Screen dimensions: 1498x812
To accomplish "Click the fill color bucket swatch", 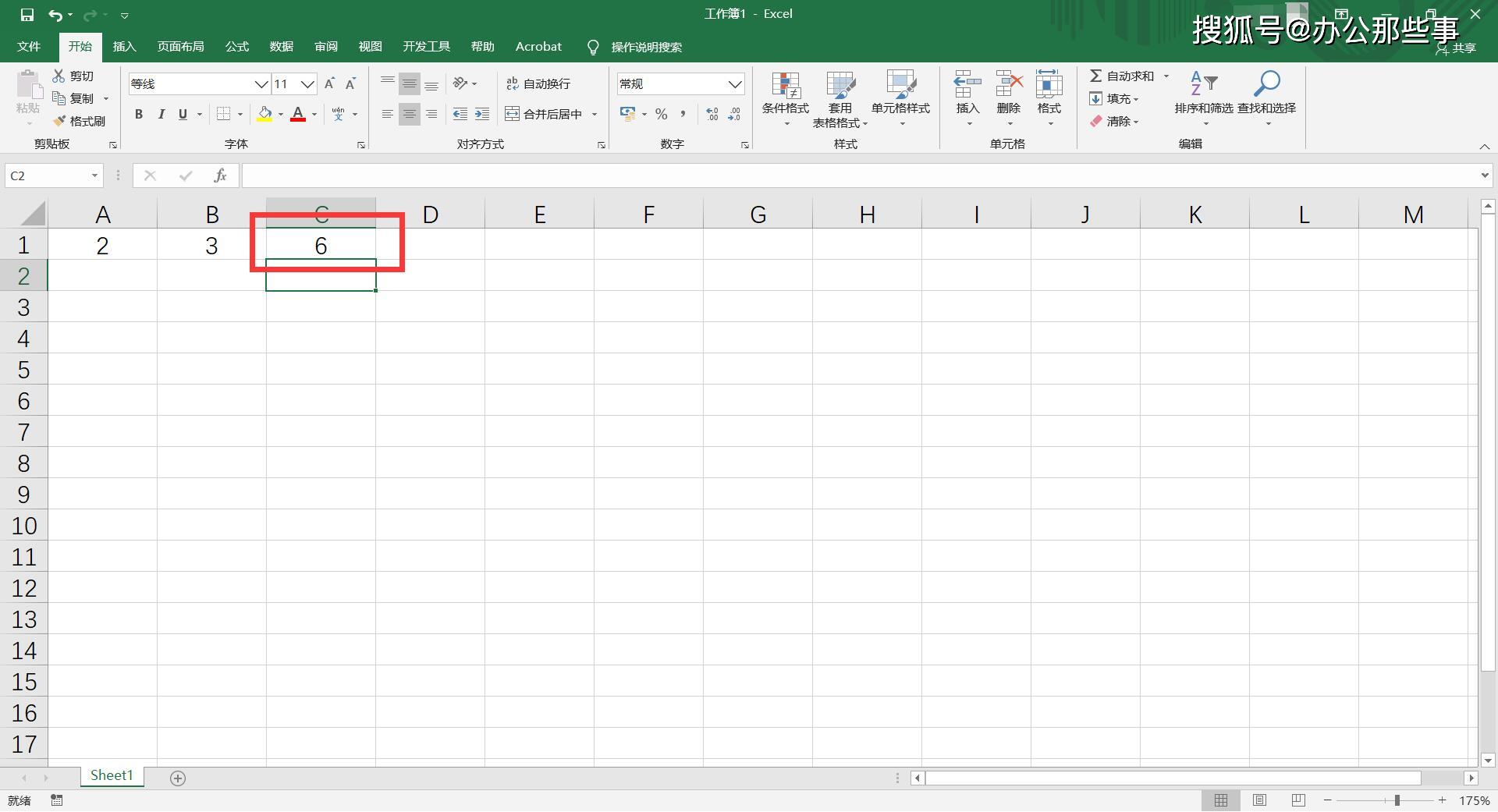I will click(x=264, y=114).
